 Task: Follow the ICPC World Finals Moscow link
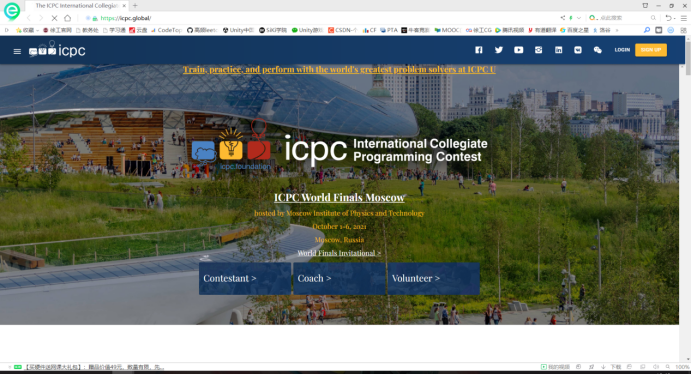pyautogui.click(x=339, y=197)
